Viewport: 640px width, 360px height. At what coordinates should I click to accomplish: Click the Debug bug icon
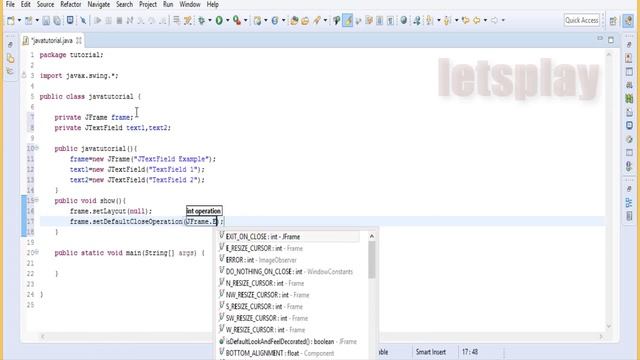coord(202,20)
